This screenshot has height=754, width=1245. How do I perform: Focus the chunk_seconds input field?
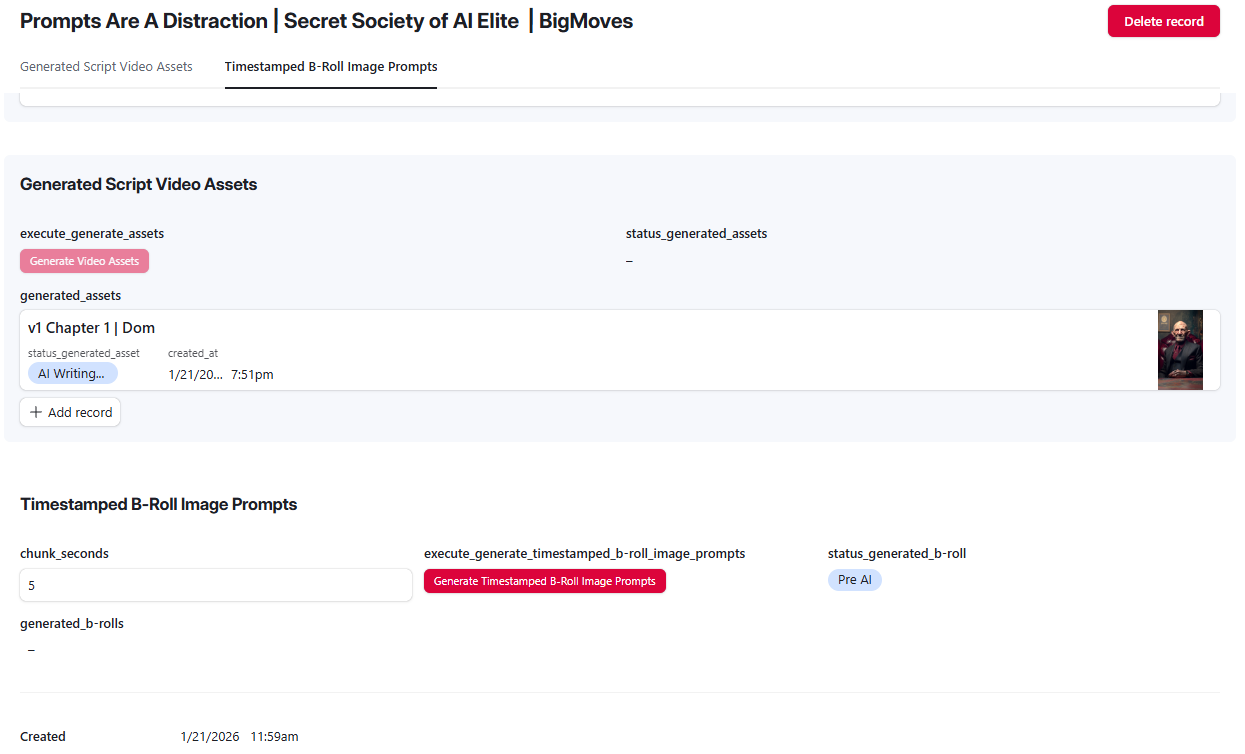(216, 585)
